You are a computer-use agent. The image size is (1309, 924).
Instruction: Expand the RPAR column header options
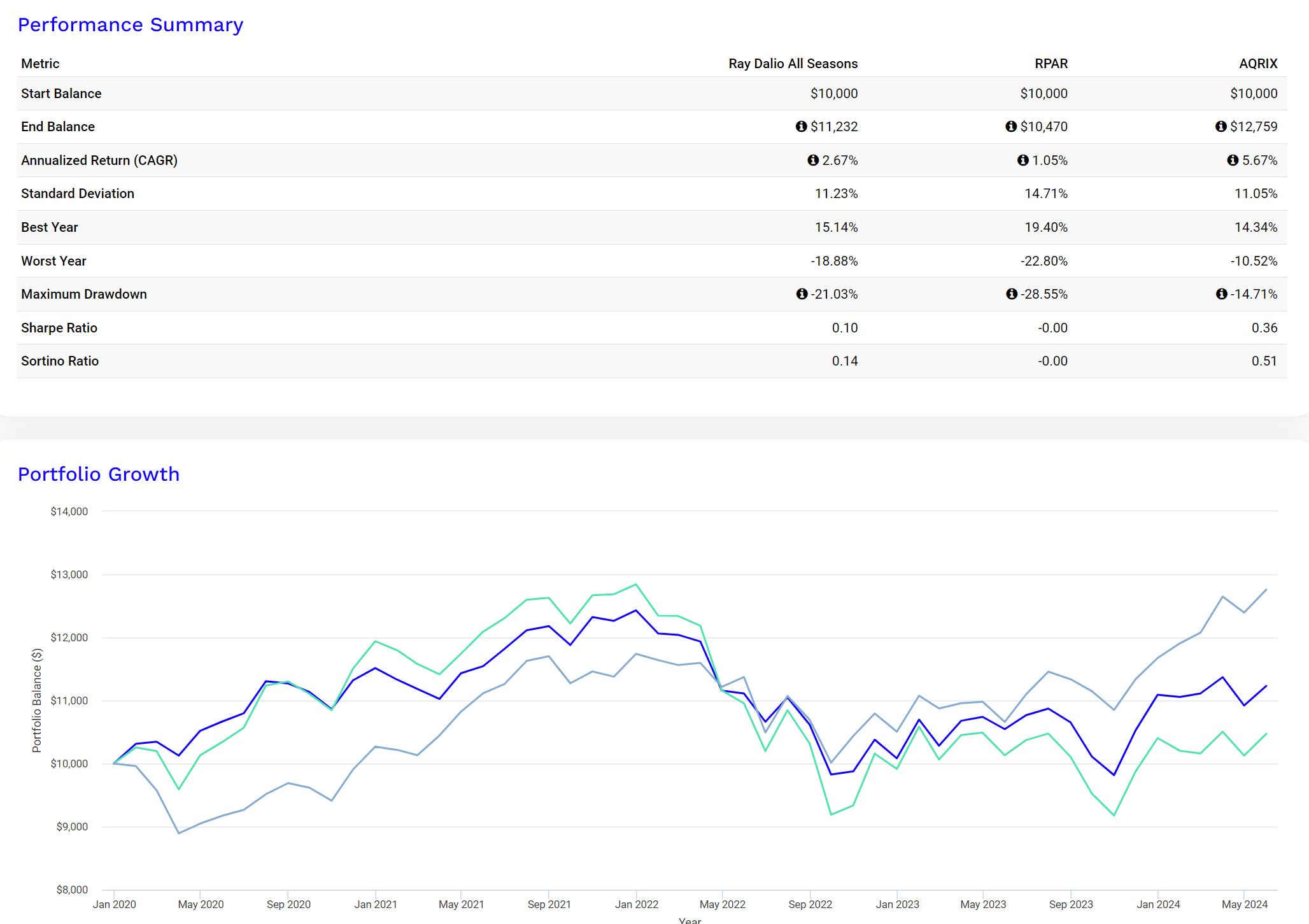1051,63
